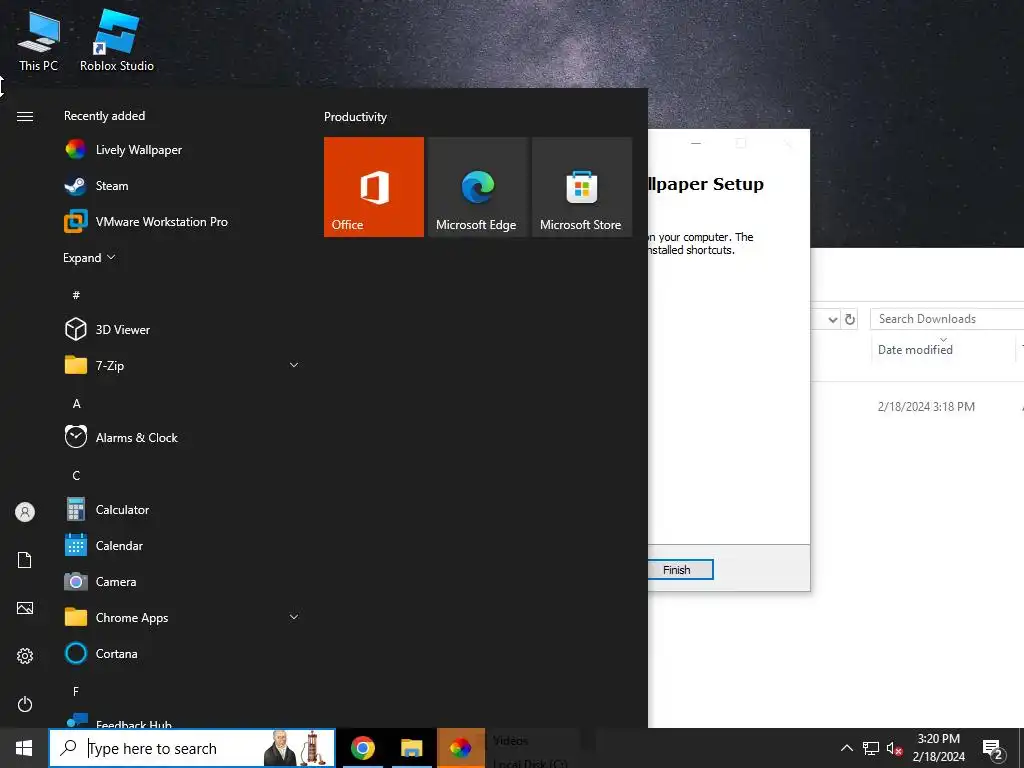Open user account icon in Start sidebar
Image resolution: width=1024 pixels, height=768 pixels.
[x=25, y=512]
